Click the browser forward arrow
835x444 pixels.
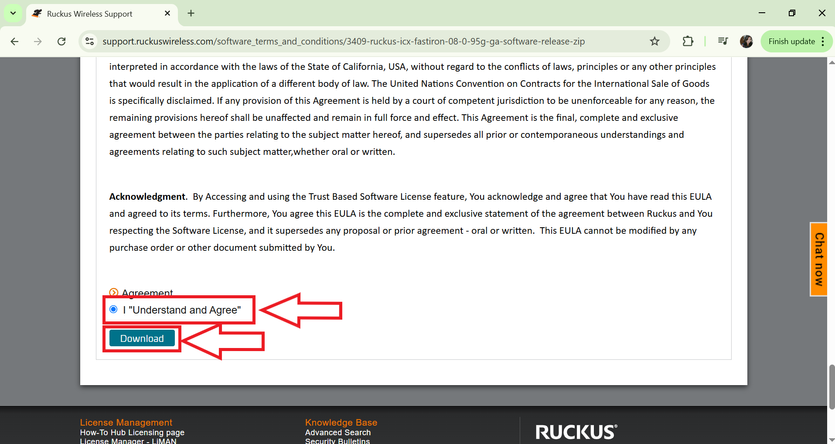tap(38, 42)
